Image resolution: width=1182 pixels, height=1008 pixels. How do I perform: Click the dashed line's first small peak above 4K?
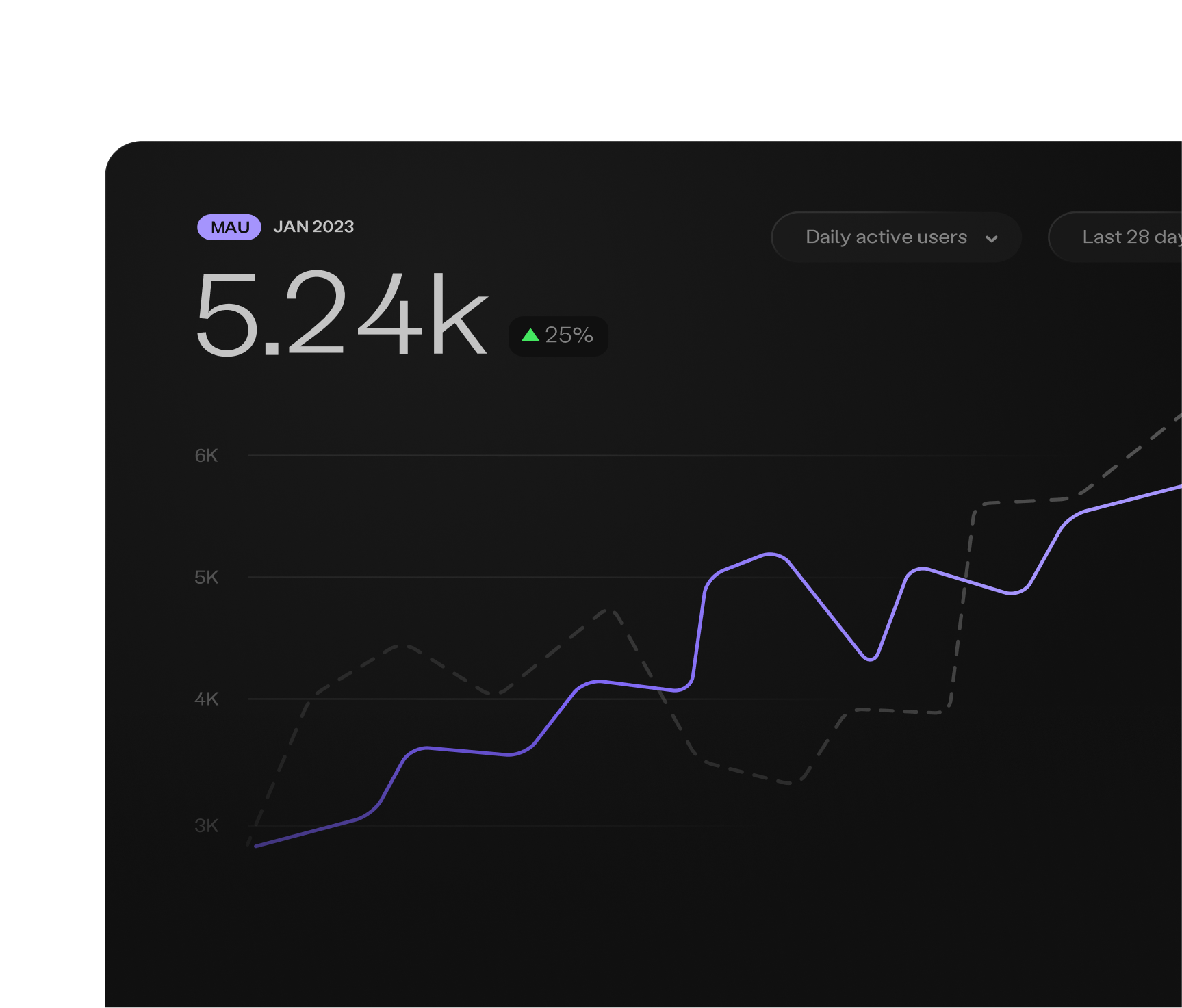[x=404, y=645]
